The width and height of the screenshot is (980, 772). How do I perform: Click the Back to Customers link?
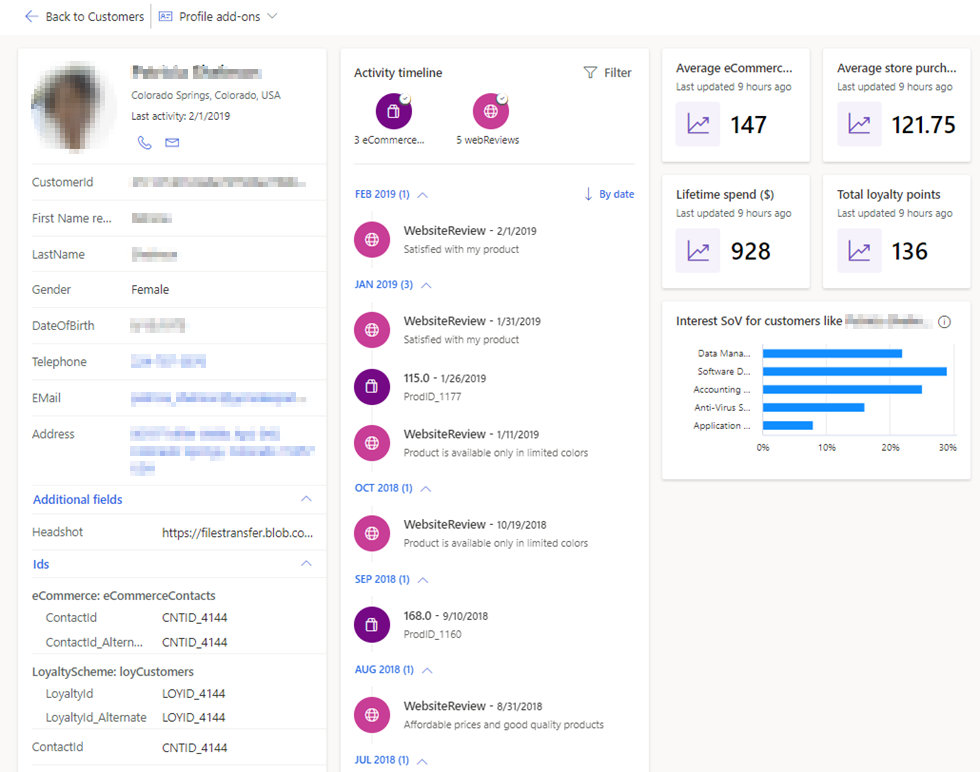pos(84,16)
